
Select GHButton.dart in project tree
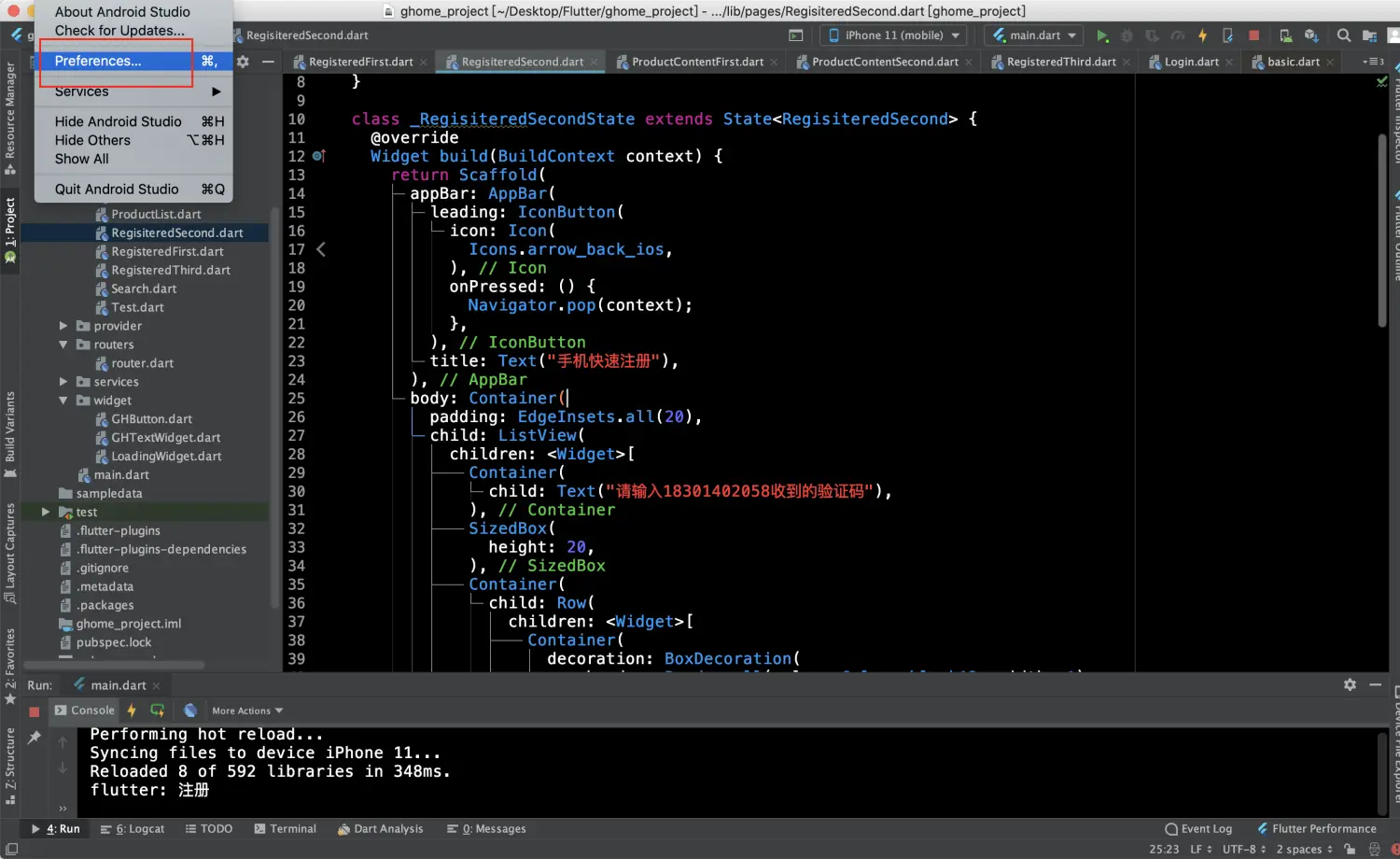(x=151, y=419)
